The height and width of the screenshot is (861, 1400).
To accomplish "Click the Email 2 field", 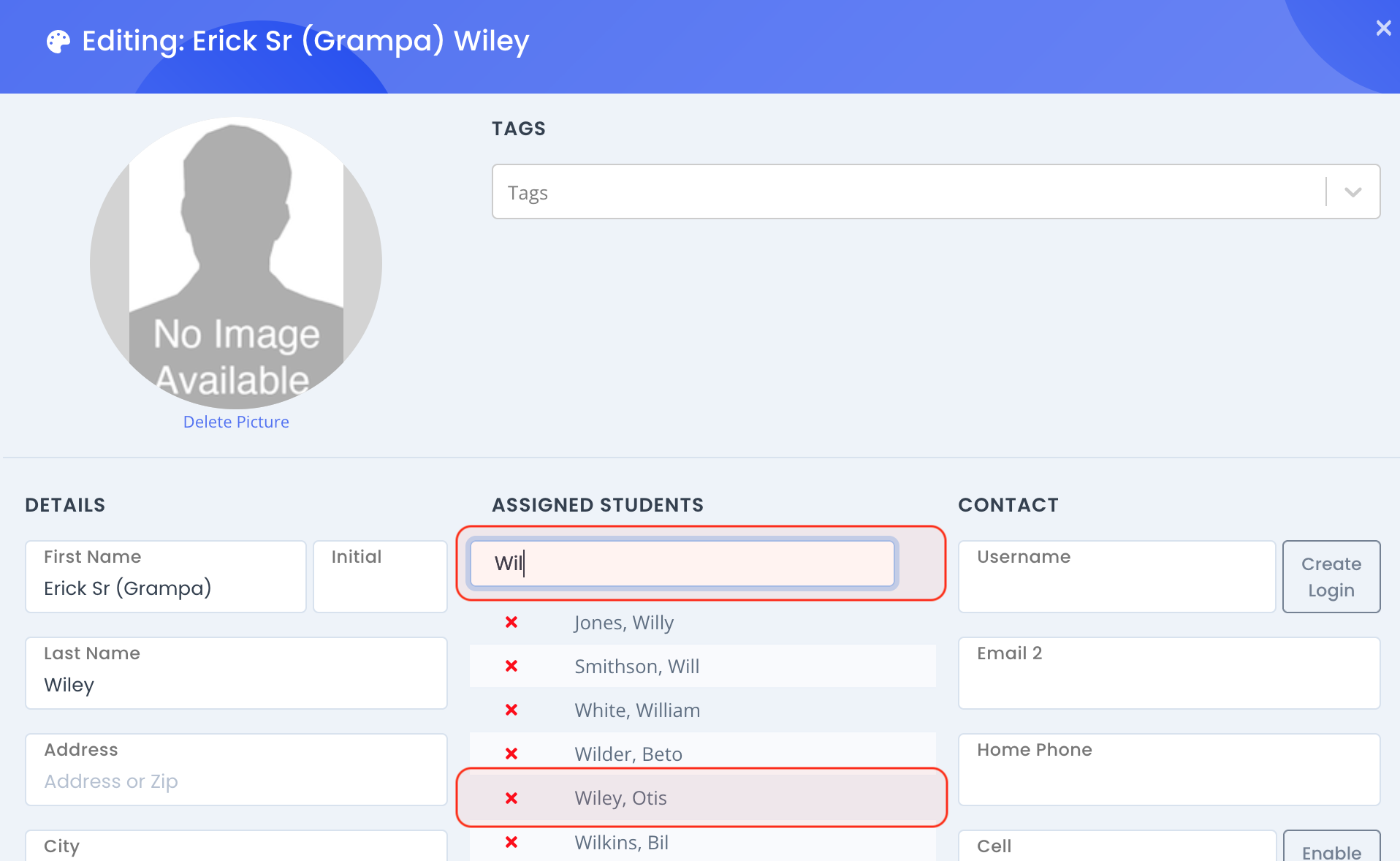I will pyautogui.click(x=1169, y=673).
